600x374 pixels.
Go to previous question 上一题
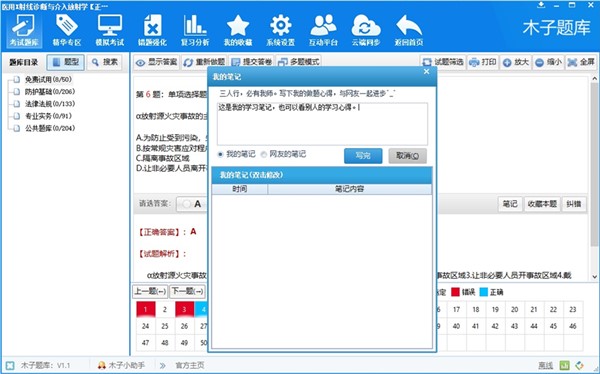tap(150, 291)
